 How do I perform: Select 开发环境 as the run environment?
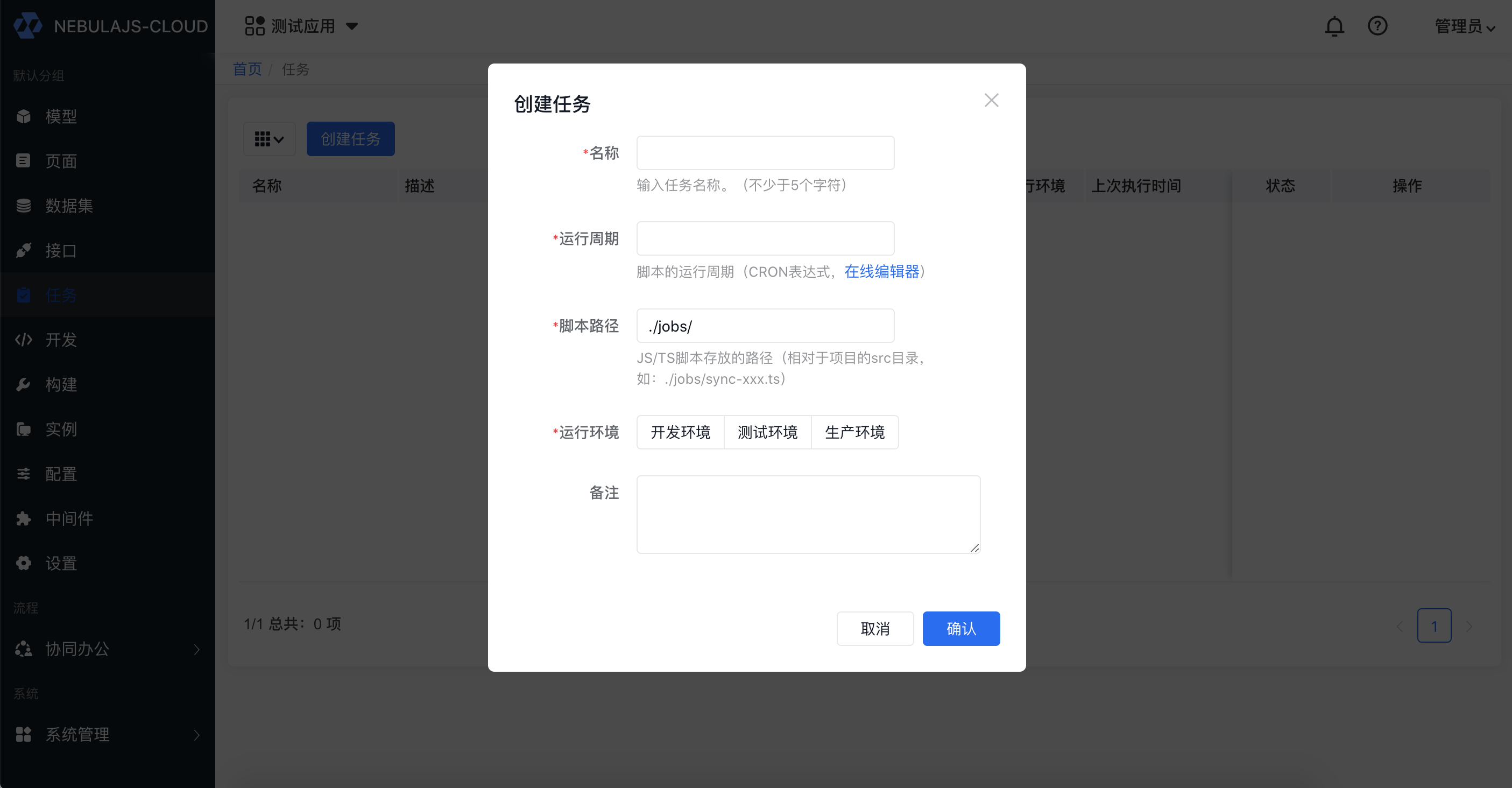(x=680, y=432)
